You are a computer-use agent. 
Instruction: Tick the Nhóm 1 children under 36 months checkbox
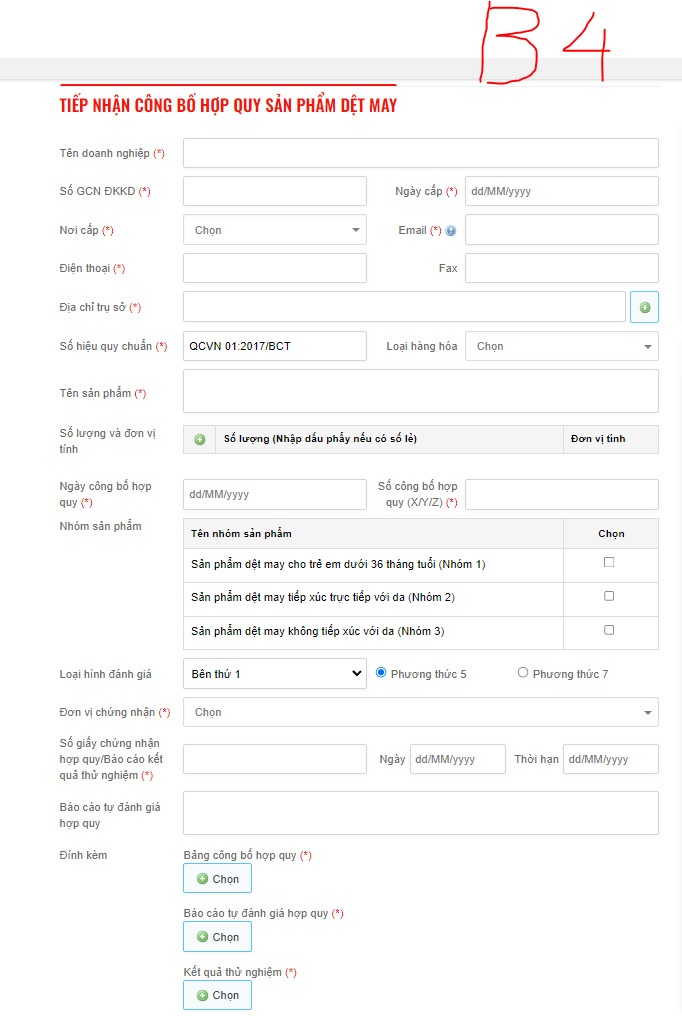tap(609, 562)
